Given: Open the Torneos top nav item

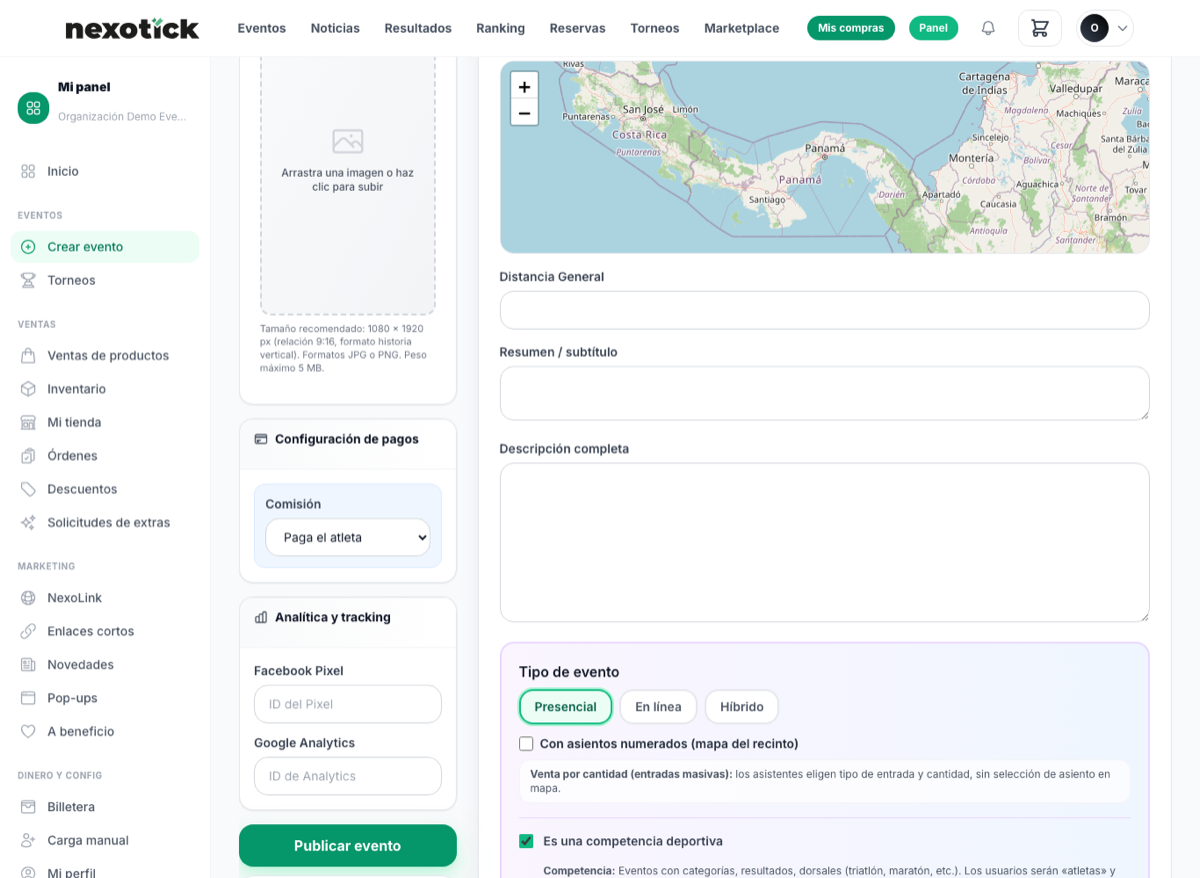Looking at the screenshot, I should tap(655, 28).
